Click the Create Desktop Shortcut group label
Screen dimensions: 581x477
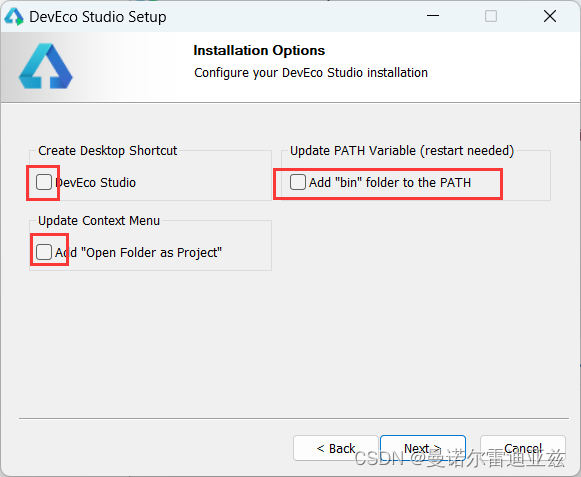click(107, 150)
